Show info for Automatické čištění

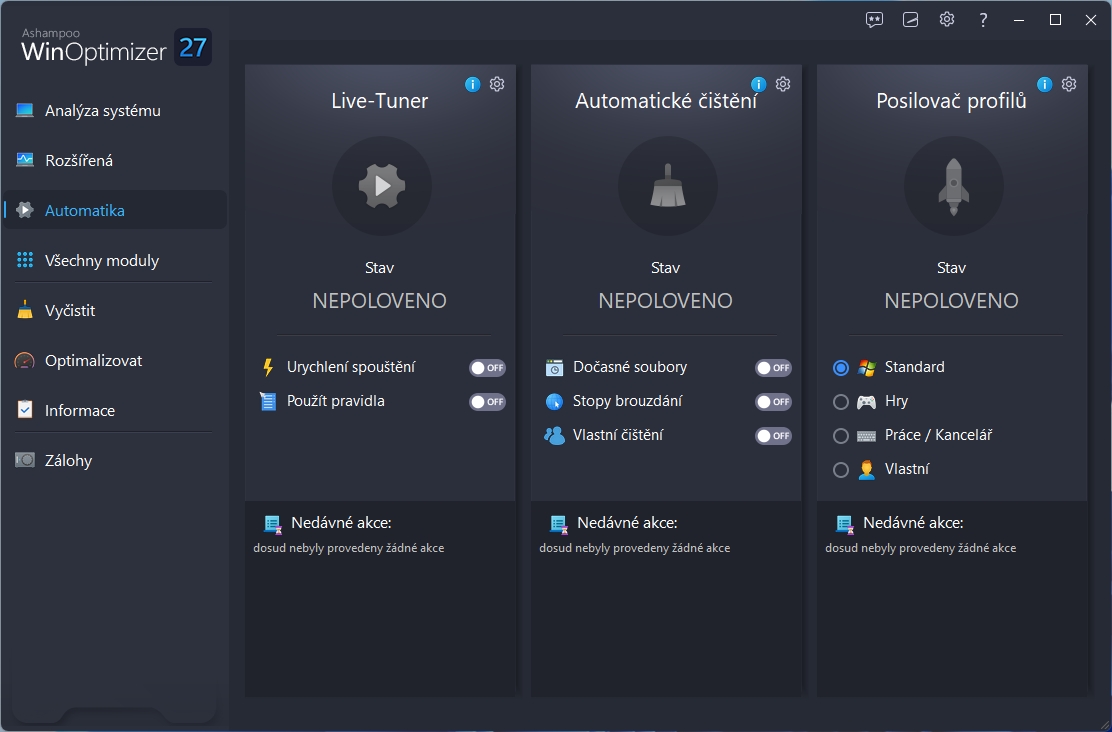[x=758, y=84]
